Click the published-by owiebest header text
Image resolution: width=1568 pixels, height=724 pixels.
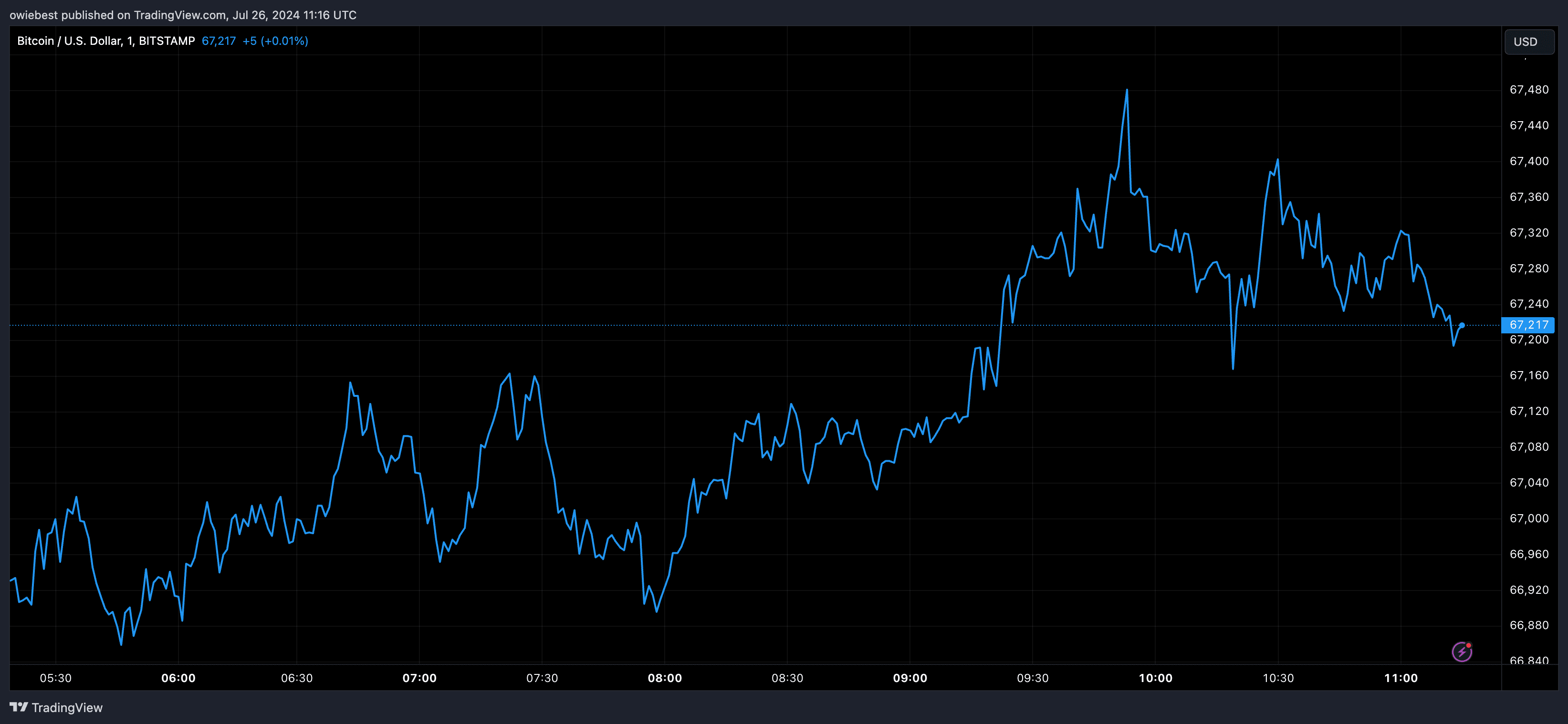[x=183, y=15]
